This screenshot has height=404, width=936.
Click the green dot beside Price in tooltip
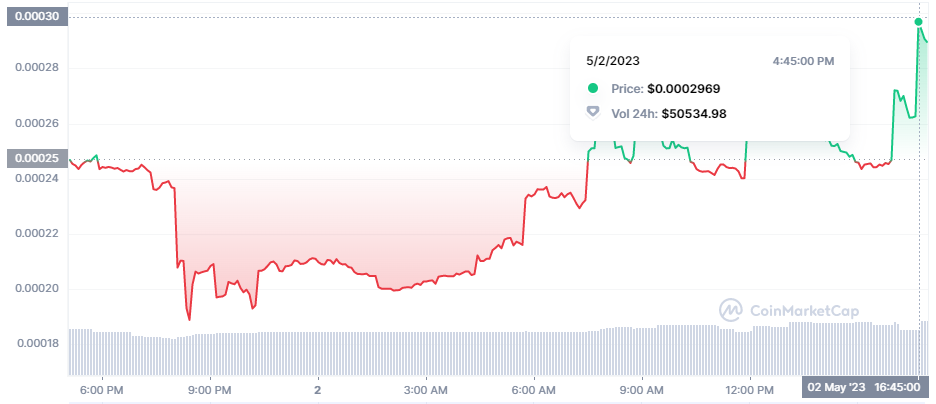click(x=593, y=88)
